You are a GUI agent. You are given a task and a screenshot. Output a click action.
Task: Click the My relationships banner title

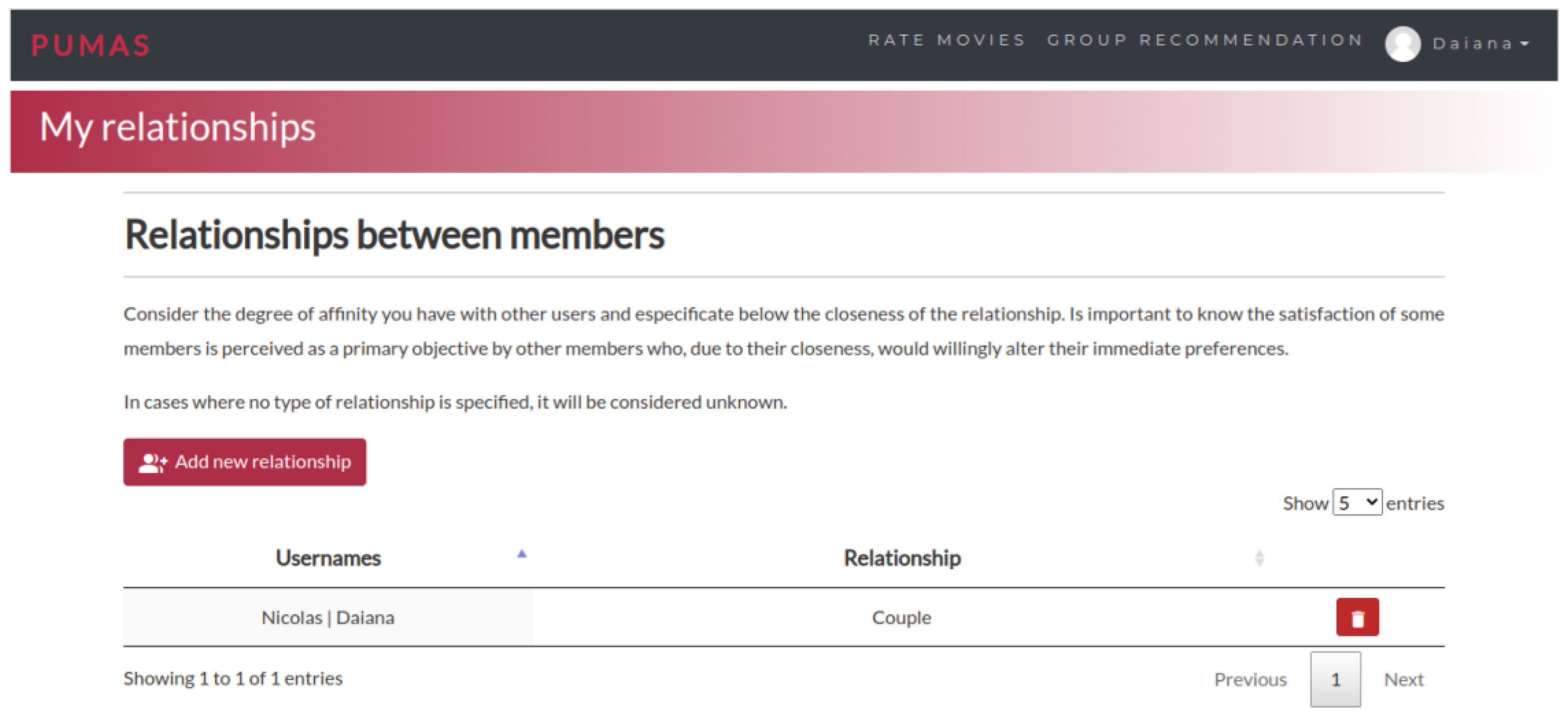pos(177,127)
